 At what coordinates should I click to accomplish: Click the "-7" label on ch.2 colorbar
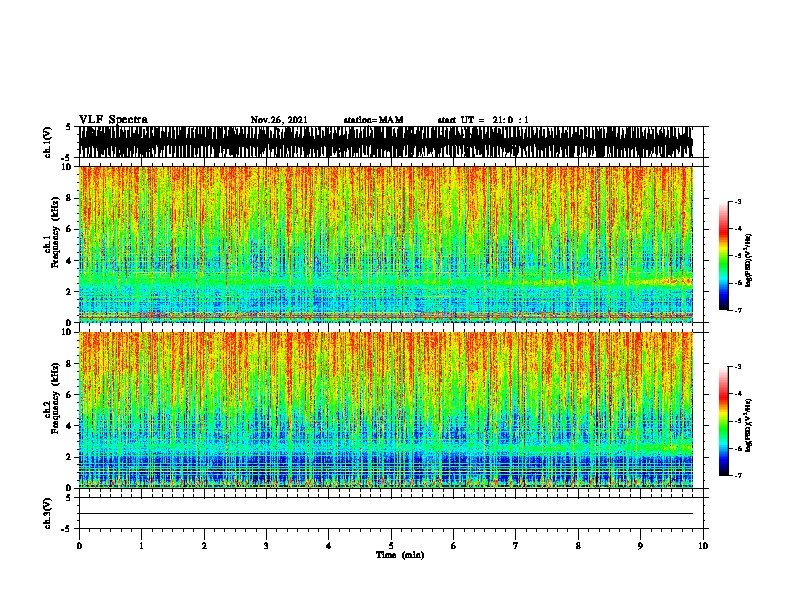point(738,475)
